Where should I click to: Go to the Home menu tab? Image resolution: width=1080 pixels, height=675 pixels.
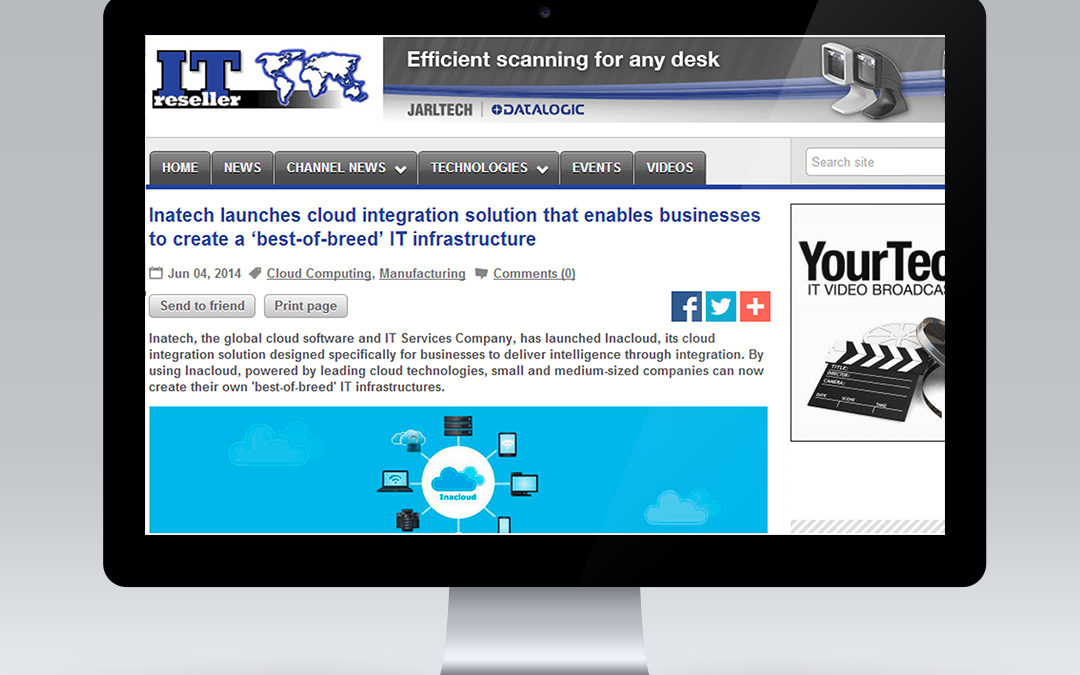[180, 168]
